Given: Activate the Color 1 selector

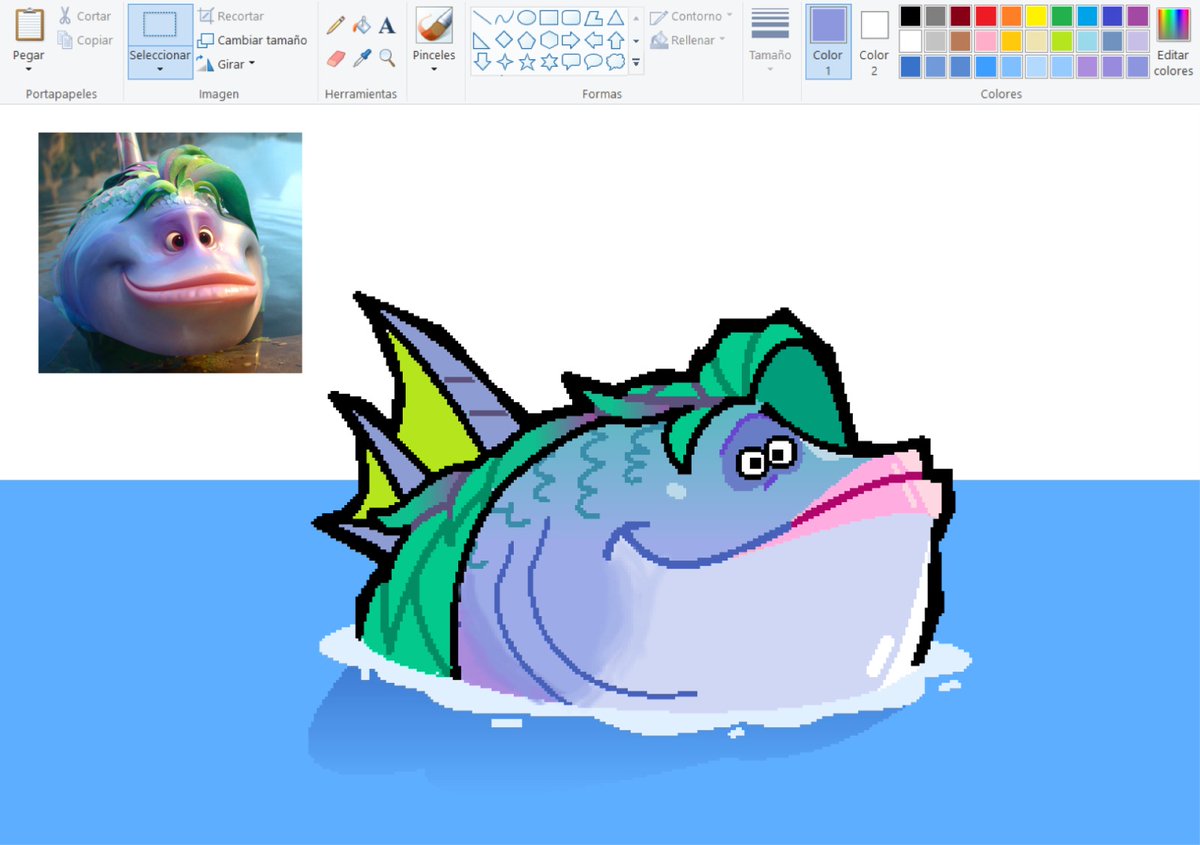Looking at the screenshot, I should pos(828,42).
